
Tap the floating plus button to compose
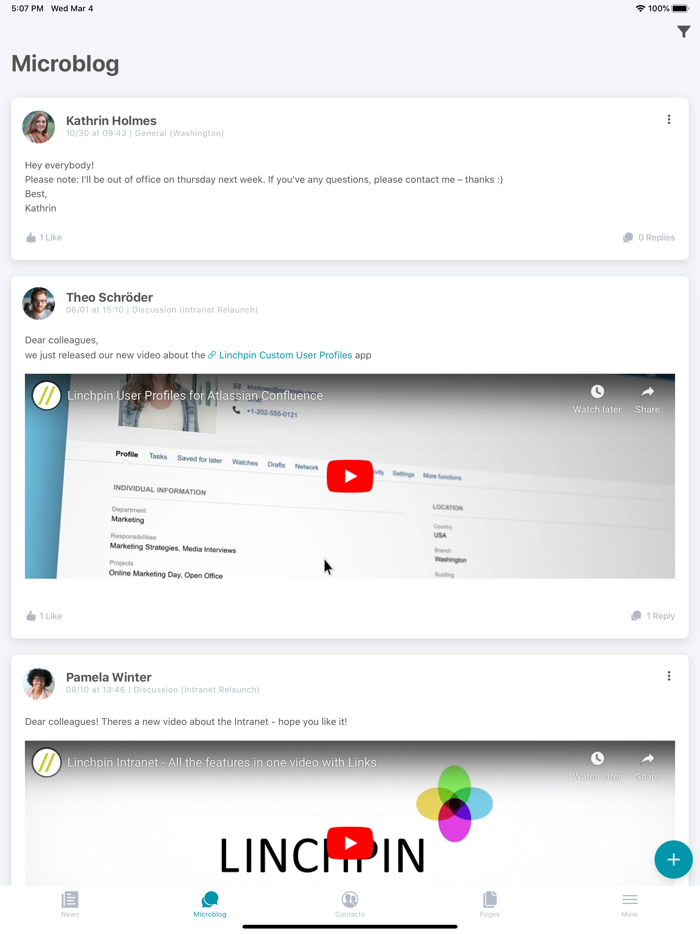(673, 860)
